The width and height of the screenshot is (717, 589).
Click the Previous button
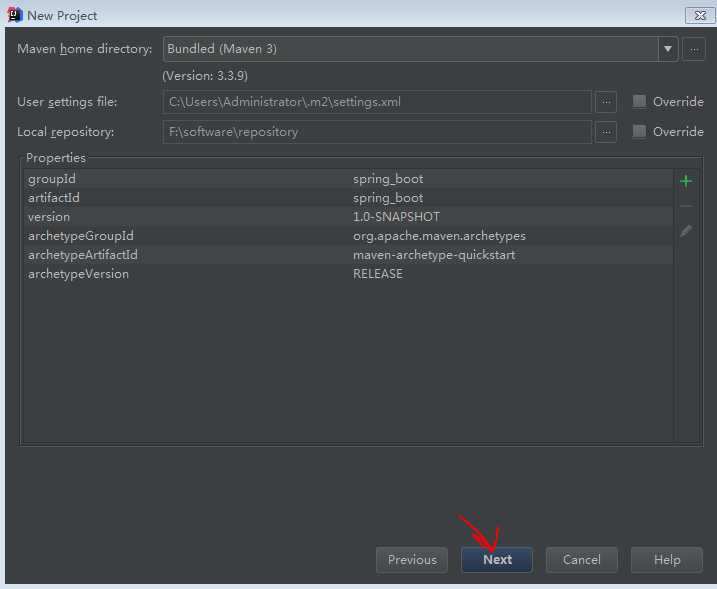(x=412, y=560)
